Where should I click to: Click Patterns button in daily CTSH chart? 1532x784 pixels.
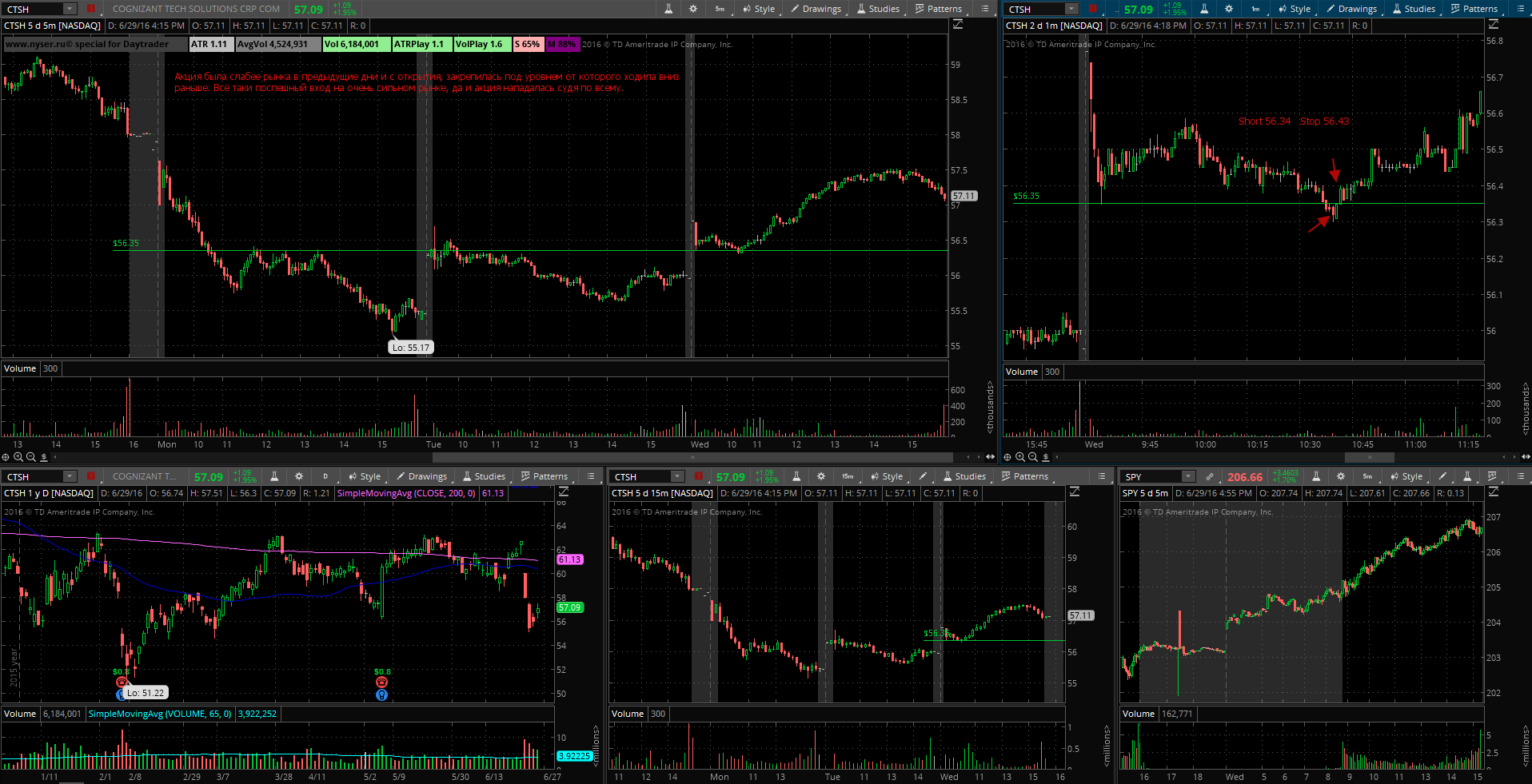[544, 476]
